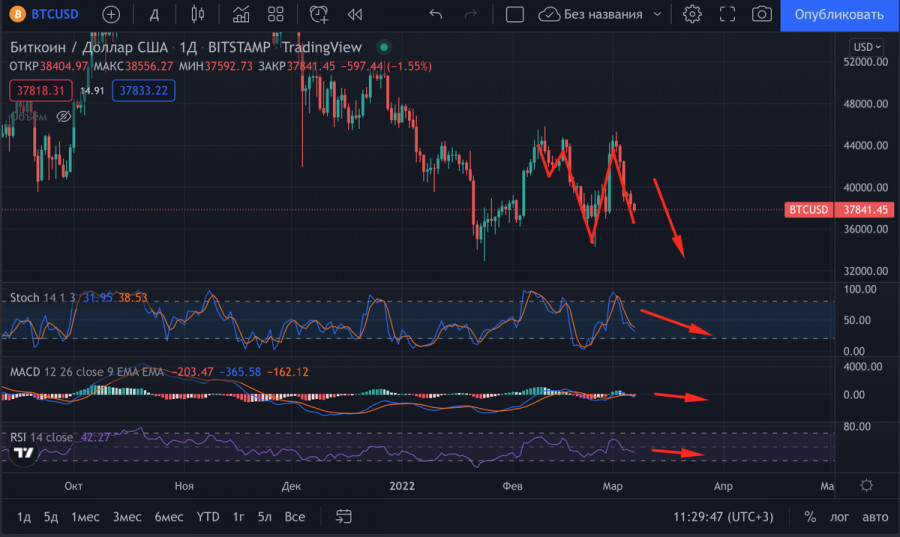900x537 pixels.
Task: Toggle percent scale with % button
Action: pos(810,517)
